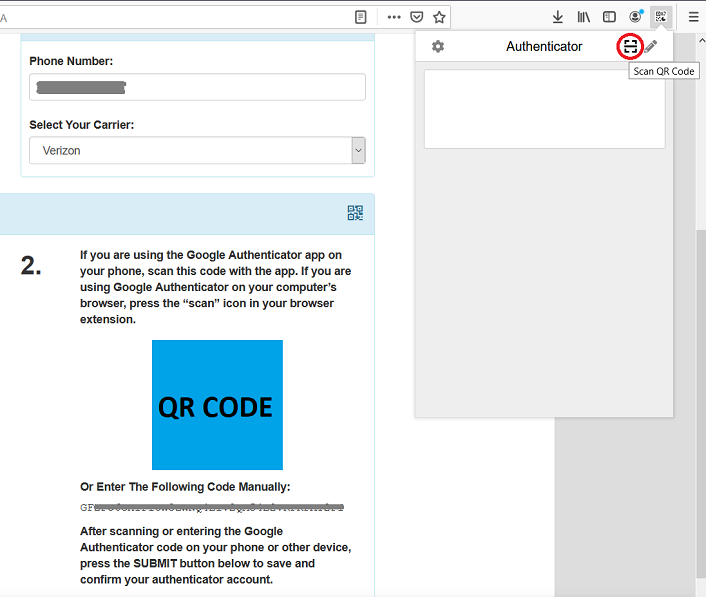This screenshot has width=706, height=597.
Task: Open Authenticator settings gear
Action: 437,46
